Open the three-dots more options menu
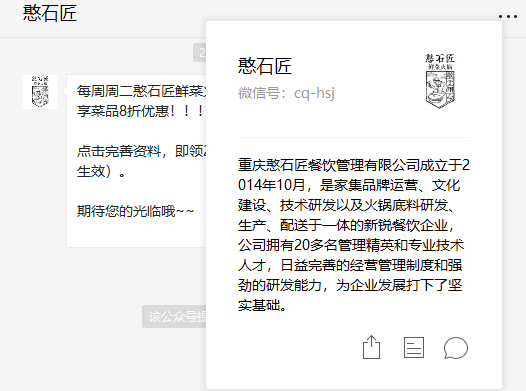This screenshot has height=391, width=526. pyautogui.click(x=508, y=16)
